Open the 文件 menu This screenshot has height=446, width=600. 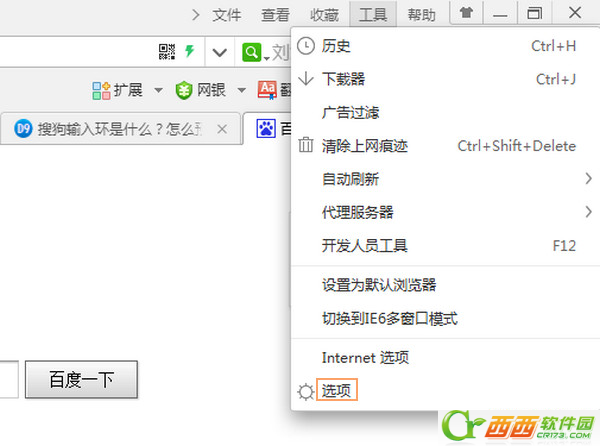tap(227, 15)
